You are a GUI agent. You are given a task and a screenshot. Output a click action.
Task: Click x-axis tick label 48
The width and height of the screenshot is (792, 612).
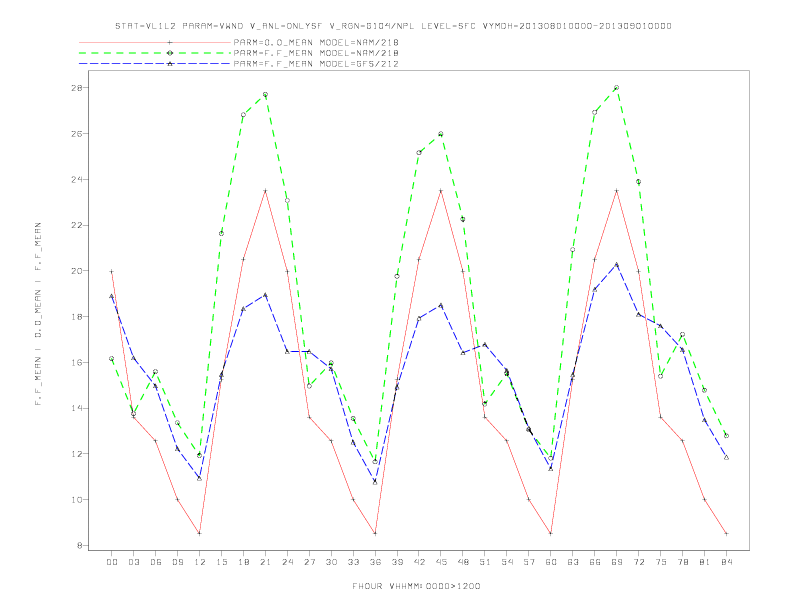(463, 562)
